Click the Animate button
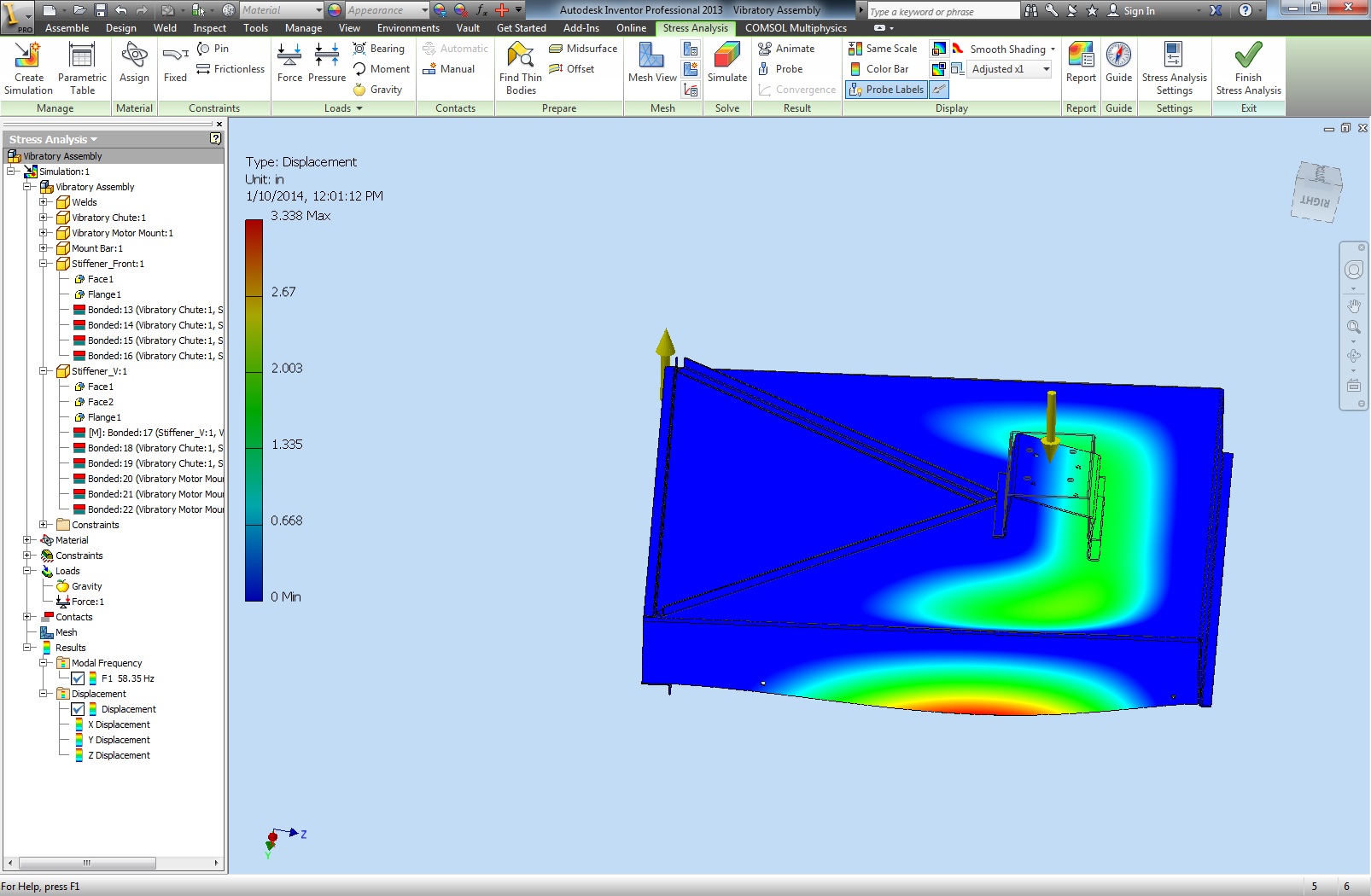1371x896 pixels. [786, 49]
